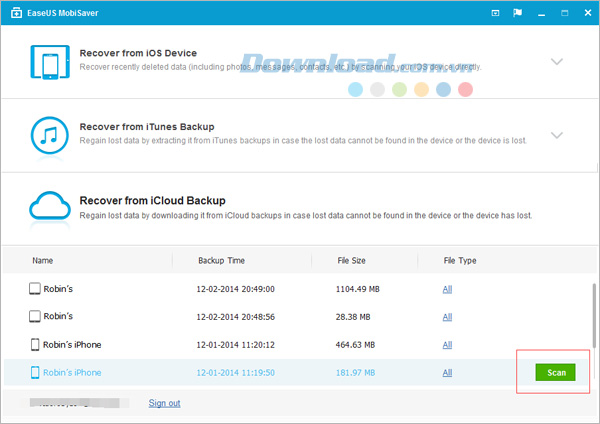Click the 1104.49 MB file size value
Image resolution: width=600 pixels, height=424 pixels.
[x=357, y=289]
